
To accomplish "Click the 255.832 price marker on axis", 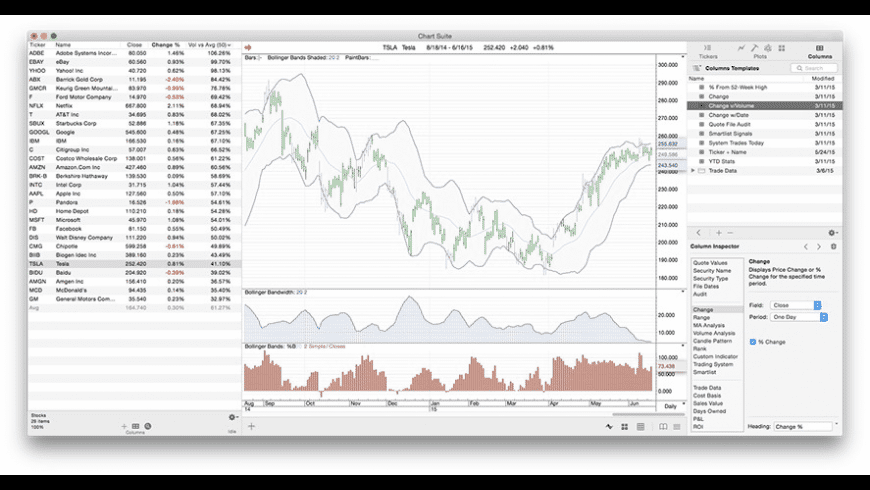I will [668, 144].
